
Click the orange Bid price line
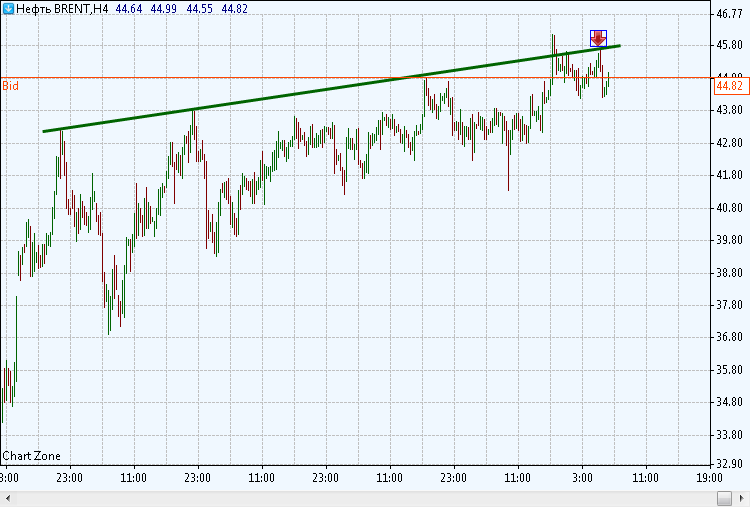click(x=356, y=77)
